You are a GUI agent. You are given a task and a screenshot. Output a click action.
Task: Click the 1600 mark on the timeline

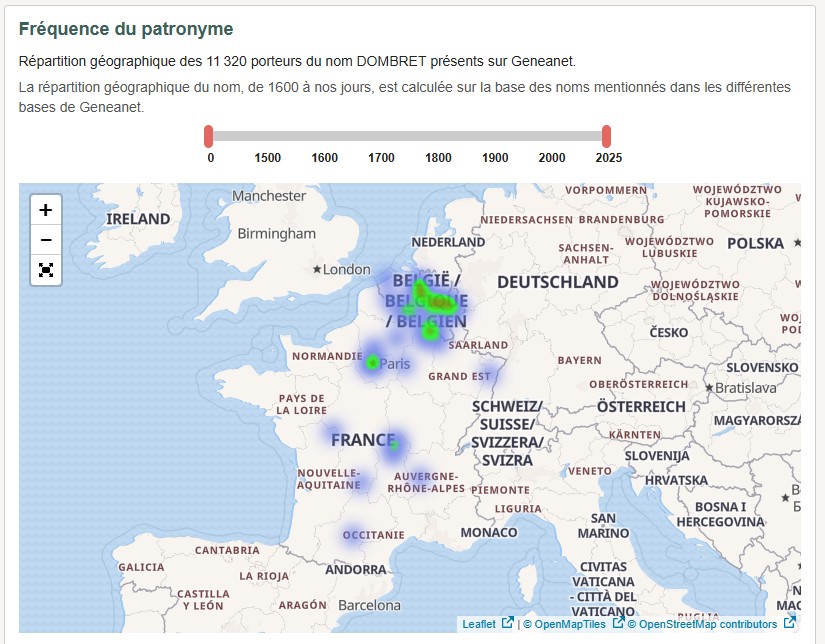tap(325, 157)
